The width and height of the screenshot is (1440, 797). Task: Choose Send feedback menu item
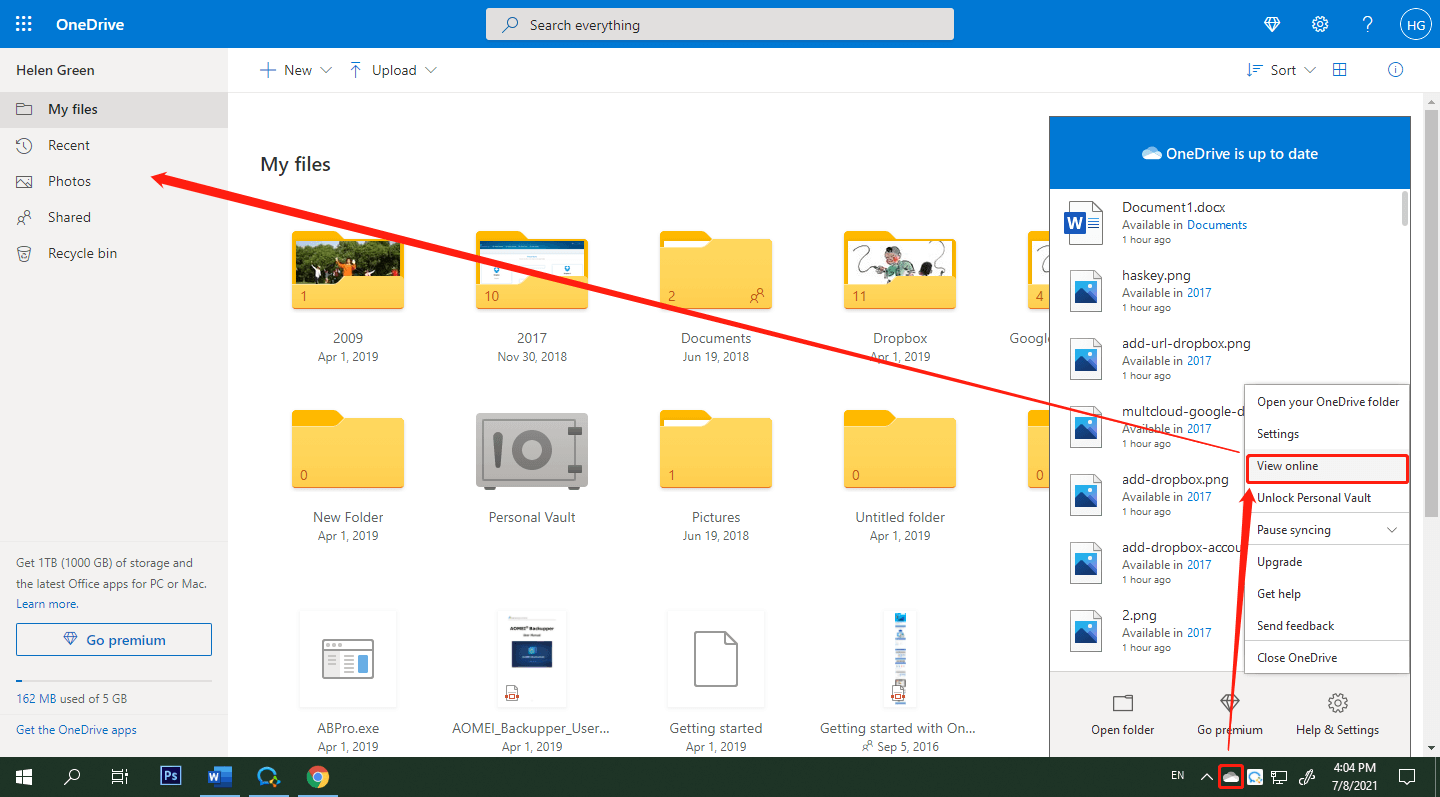(1327, 626)
